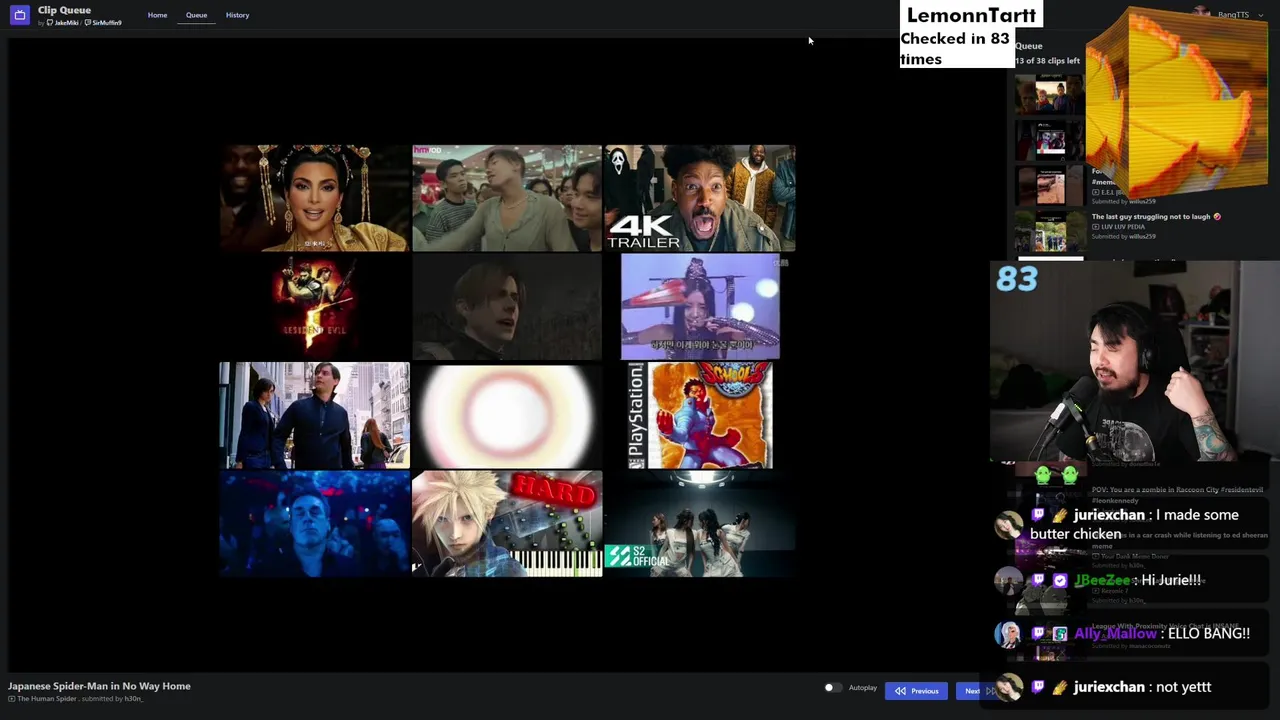Open JakeMiki GitHub link
The image size is (1280, 720).
[x=64, y=23]
